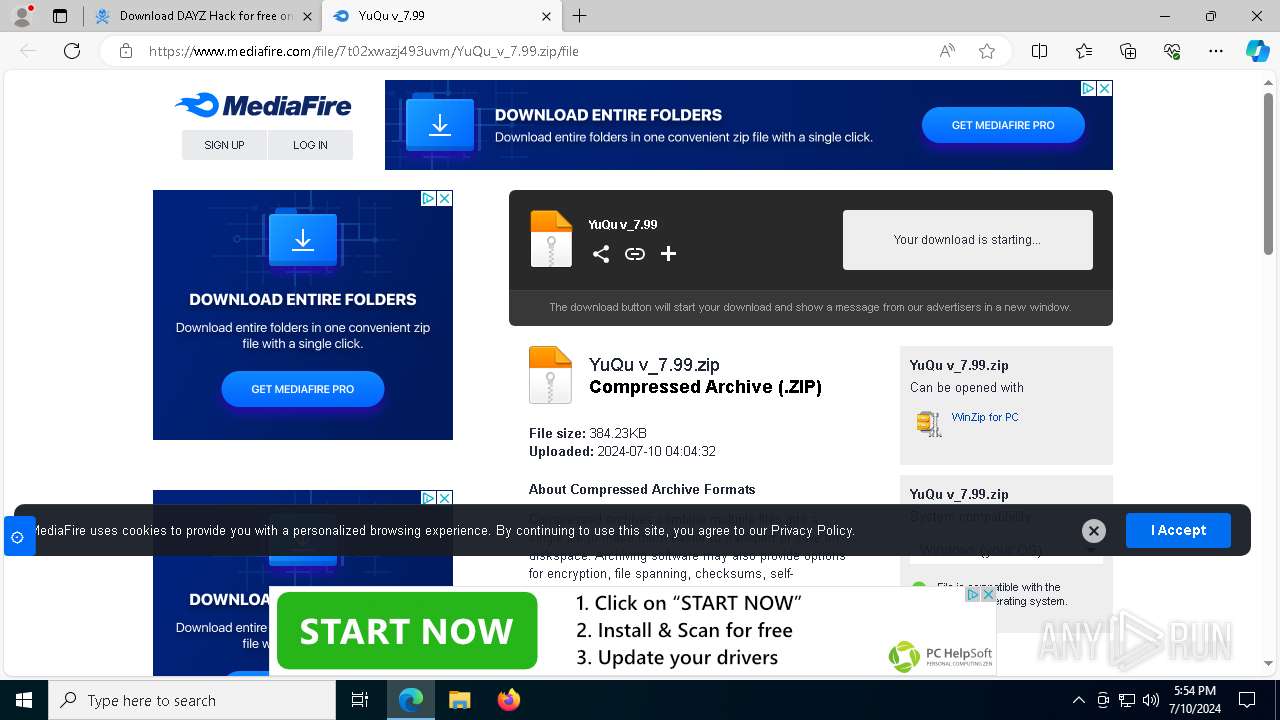Open Edge settings and more menu
The height and width of the screenshot is (720, 1280).
[1216, 51]
